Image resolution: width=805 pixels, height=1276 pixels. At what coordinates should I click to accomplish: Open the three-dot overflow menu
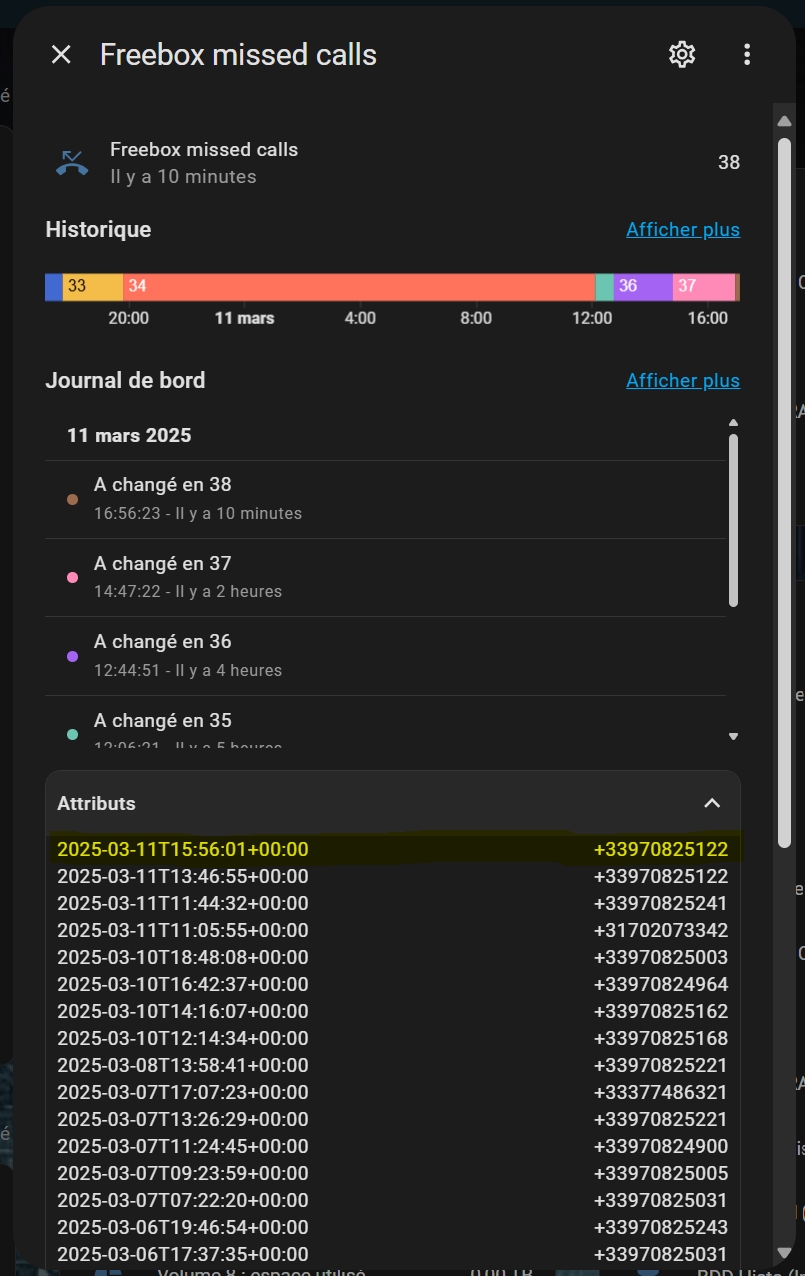coord(746,55)
